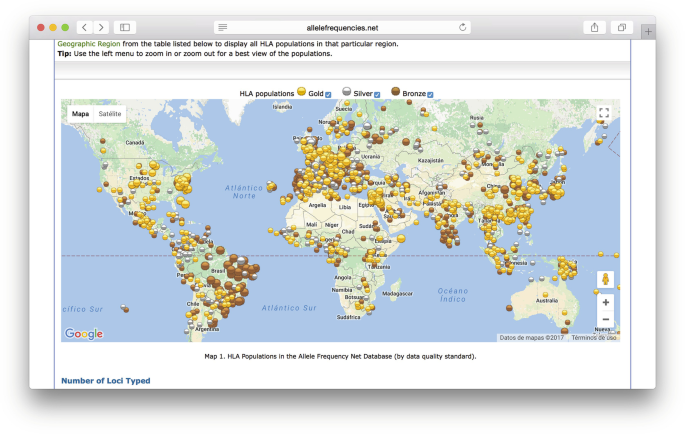Toggle the Silver populations checkbox

377,94
